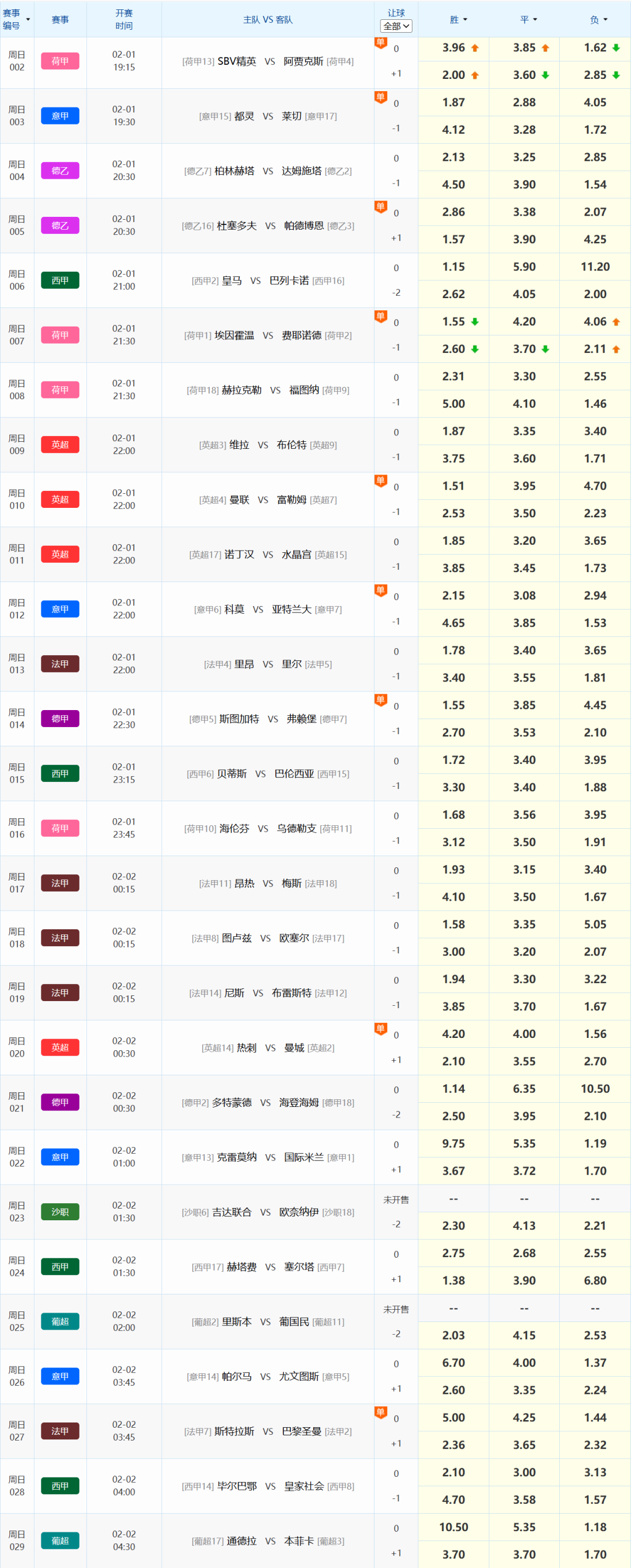Click the down arrow beside odds 2.60 in row 007
The image size is (631, 1568).
click(x=474, y=349)
